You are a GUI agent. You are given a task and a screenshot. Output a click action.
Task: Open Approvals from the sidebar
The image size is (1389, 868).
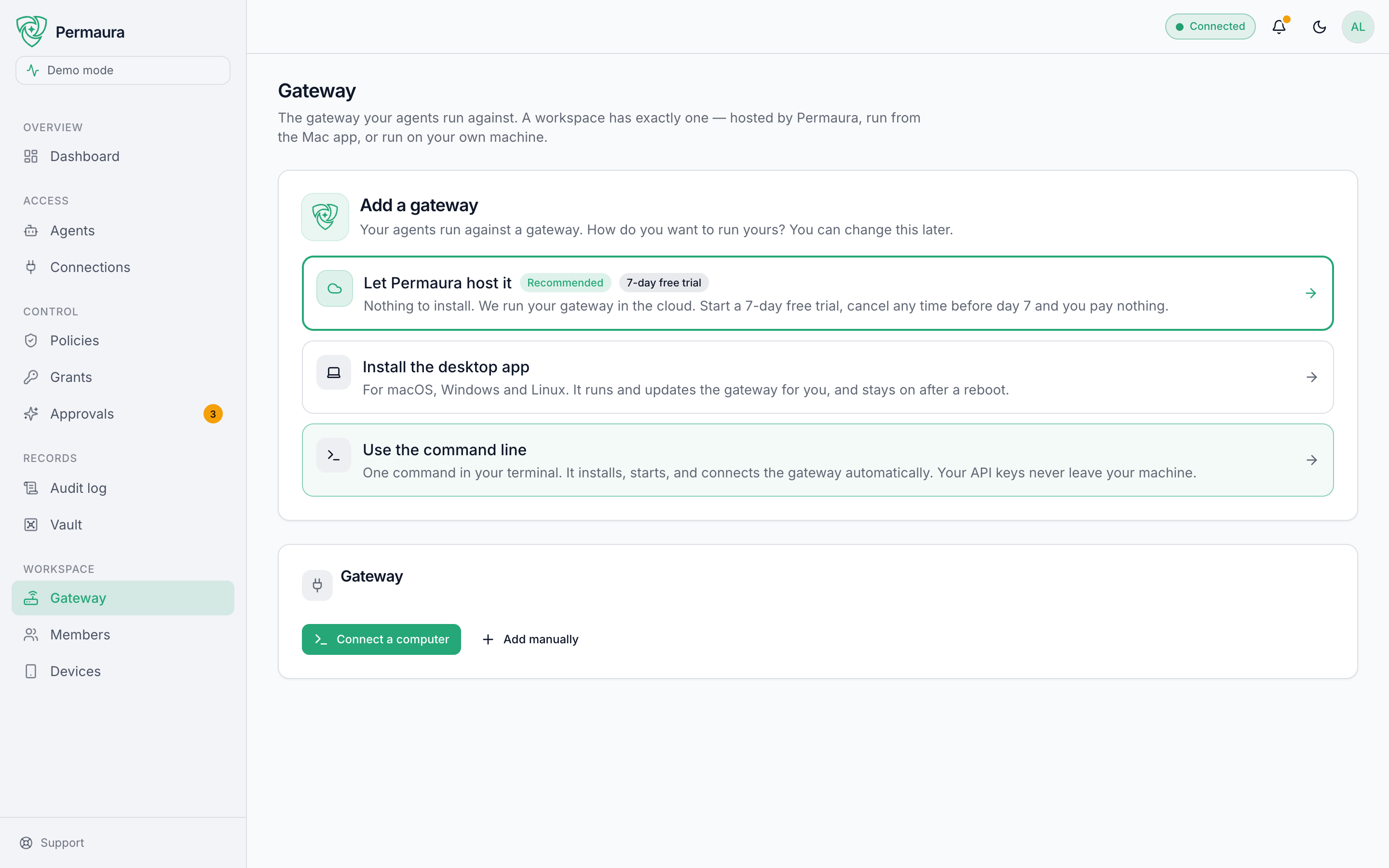(x=123, y=414)
